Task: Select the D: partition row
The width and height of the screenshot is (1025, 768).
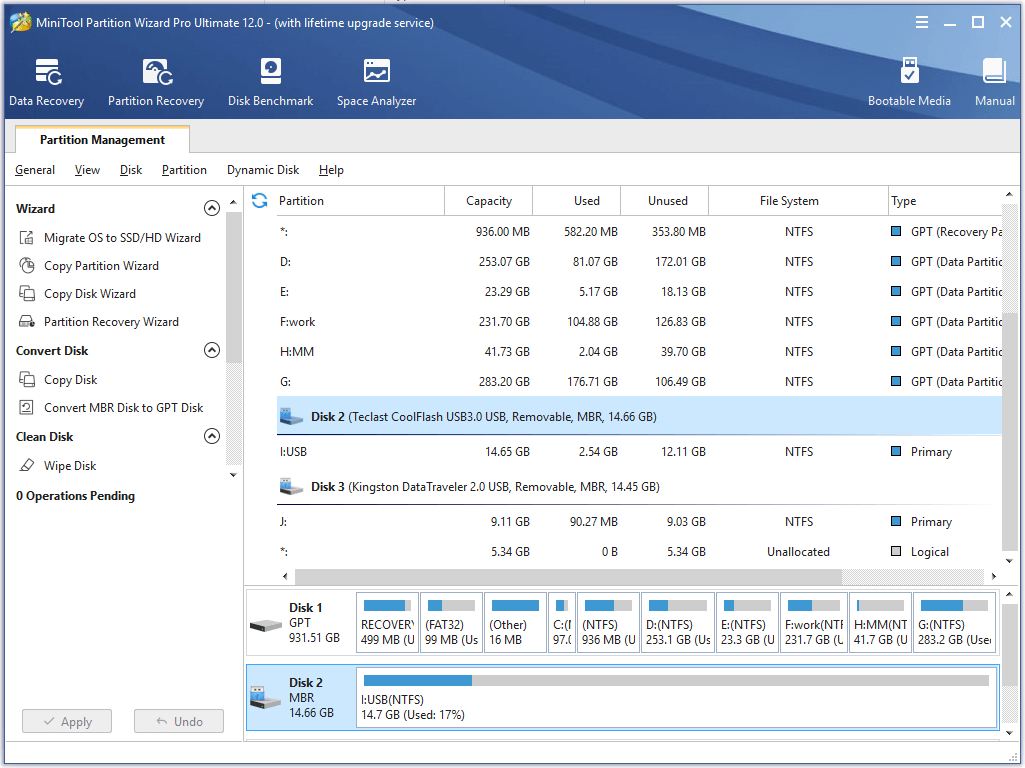Action: click(639, 261)
